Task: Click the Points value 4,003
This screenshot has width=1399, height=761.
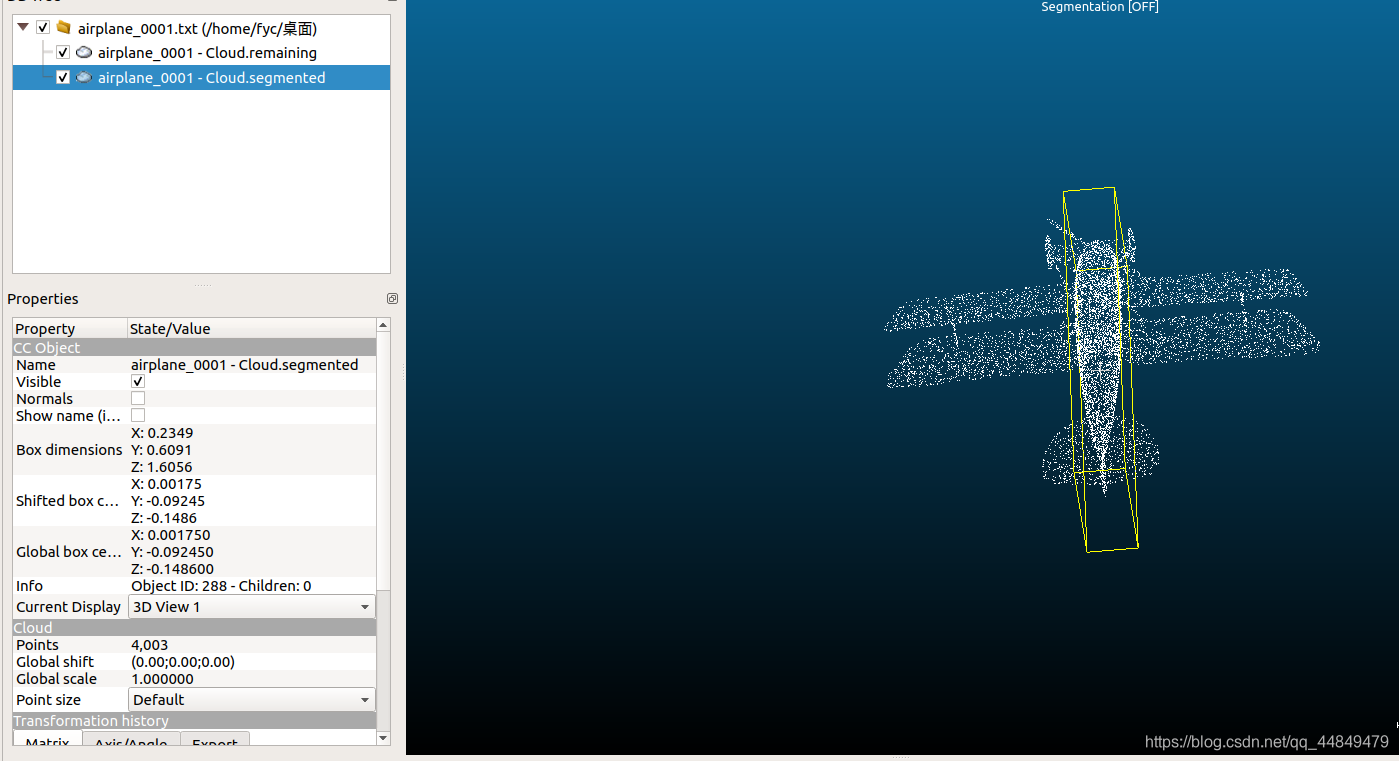Action: coord(150,645)
